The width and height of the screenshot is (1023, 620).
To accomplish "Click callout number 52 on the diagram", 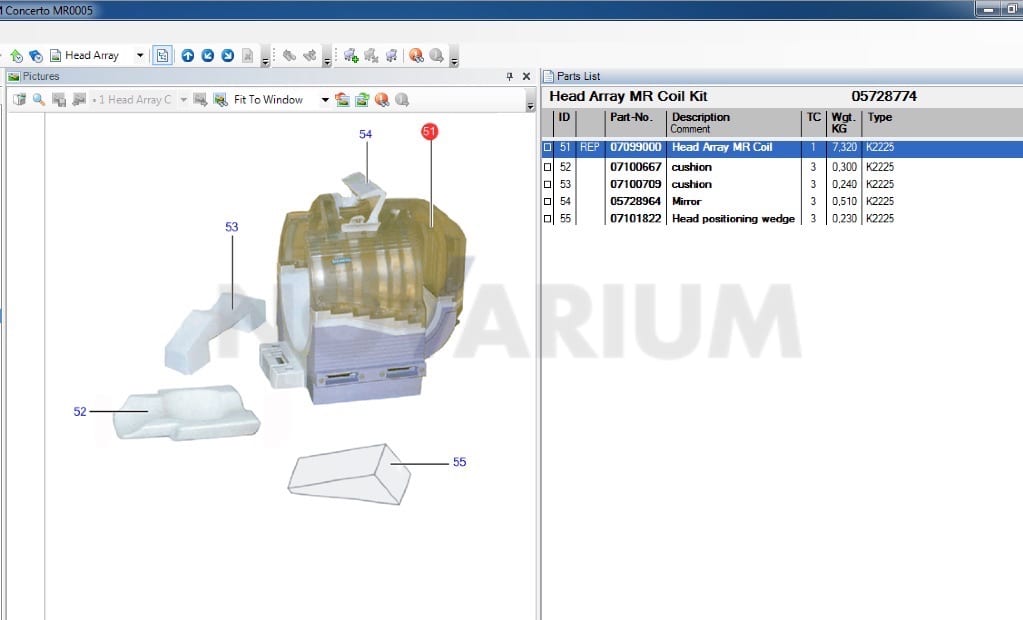I will [80, 412].
